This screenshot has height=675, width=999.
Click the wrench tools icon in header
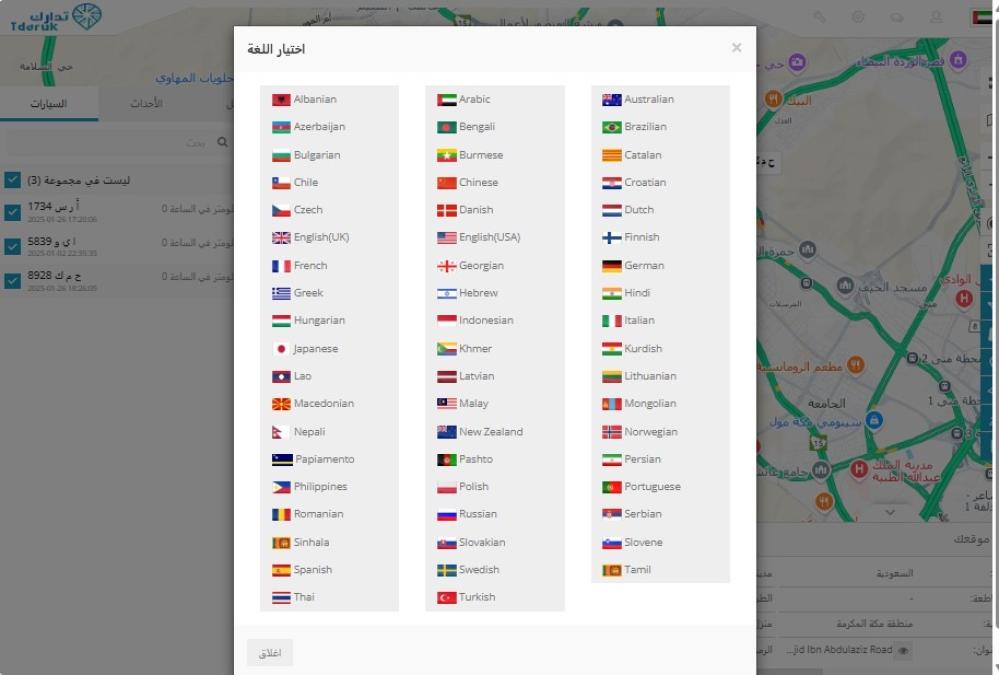click(820, 17)
